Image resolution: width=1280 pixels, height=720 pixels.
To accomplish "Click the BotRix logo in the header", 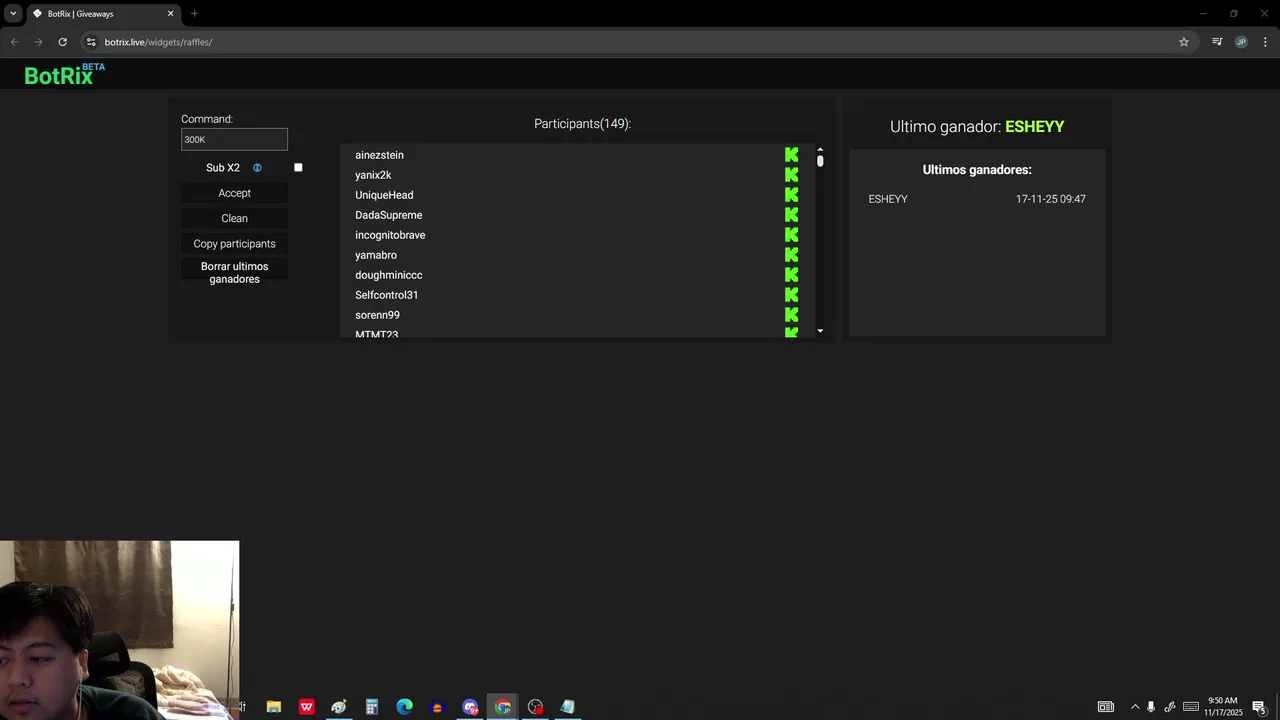I will tap(64, 75).
